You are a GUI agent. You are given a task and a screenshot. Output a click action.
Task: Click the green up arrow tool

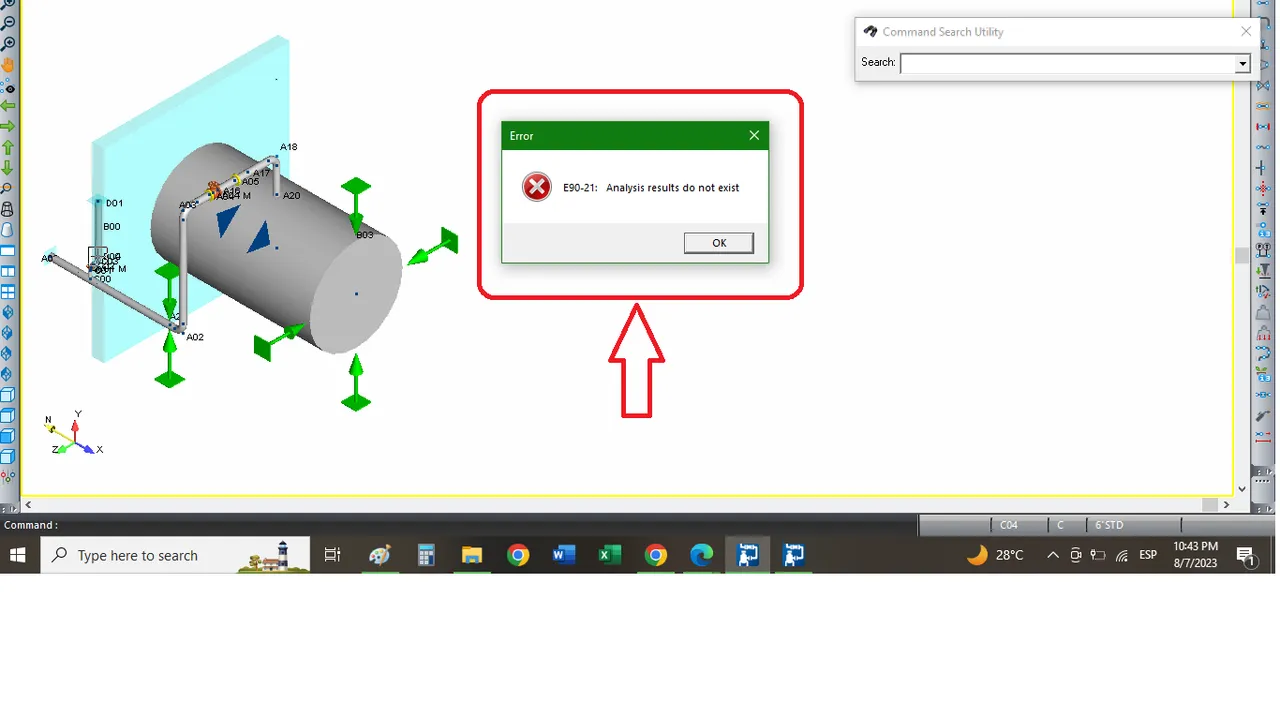pyautogui.click(x=8, y=148)
